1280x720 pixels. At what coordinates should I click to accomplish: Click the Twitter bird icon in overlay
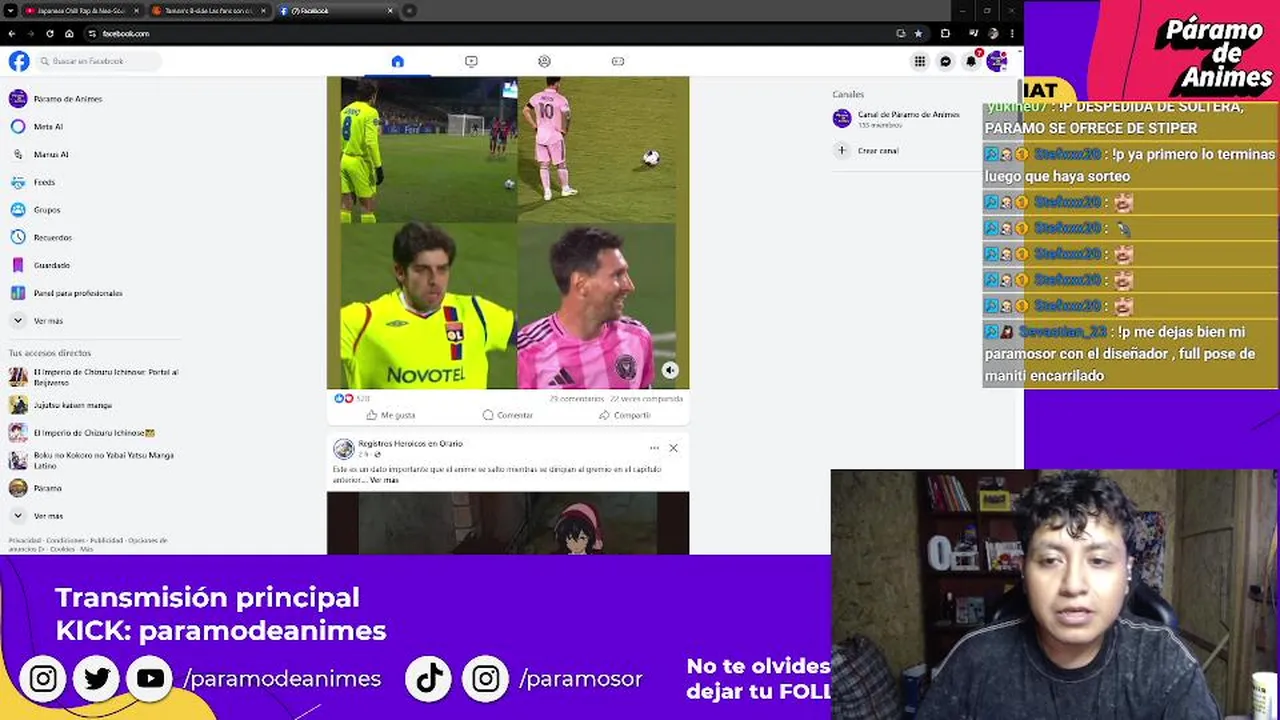point(97,679)
